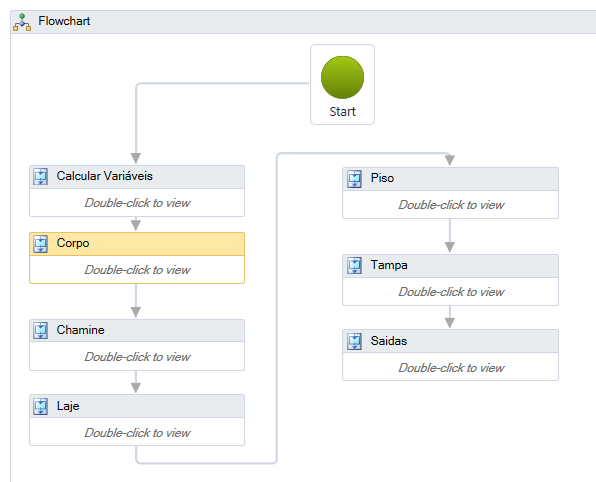Click the Chamine activity title
596x482 pixels.
point(80,330)
